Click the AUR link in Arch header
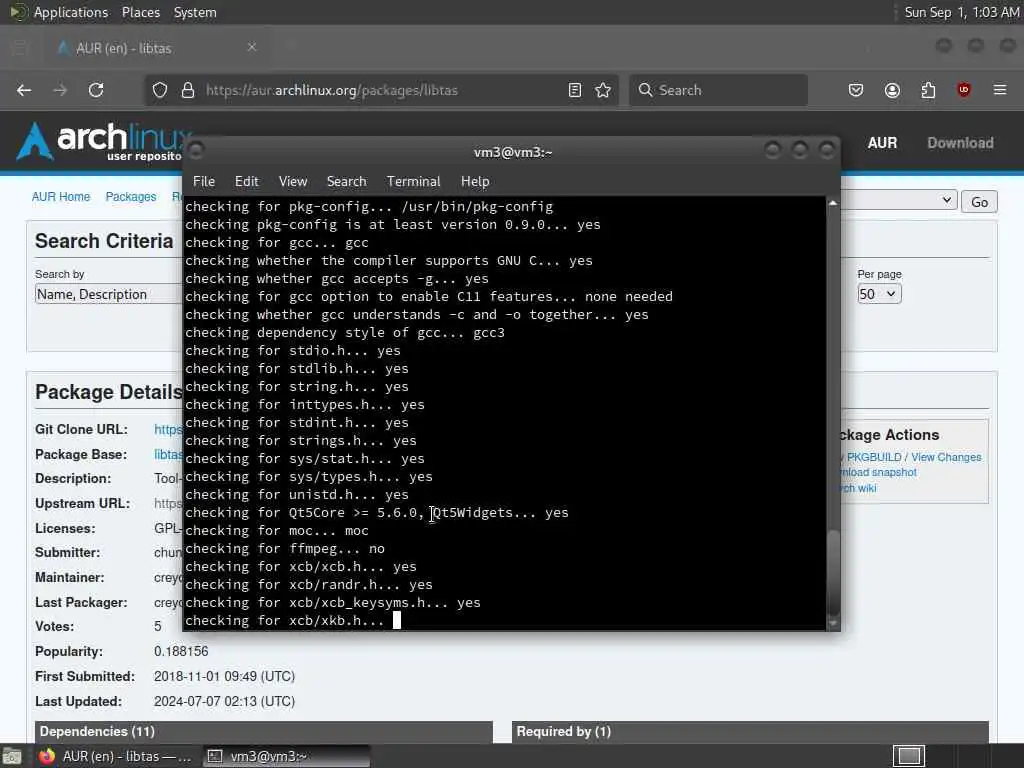Screen dimensions: 1024x768 882,143
